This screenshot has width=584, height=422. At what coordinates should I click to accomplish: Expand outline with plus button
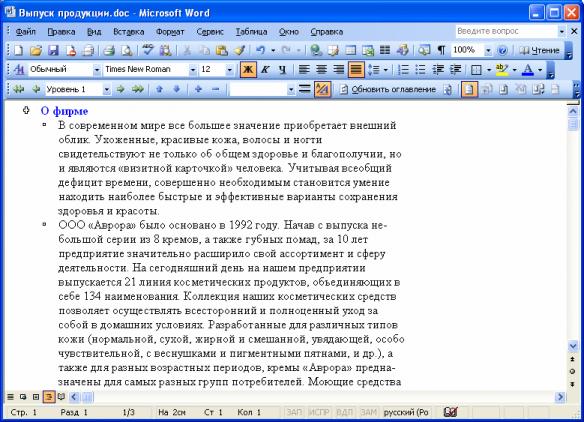pos(198,89)
